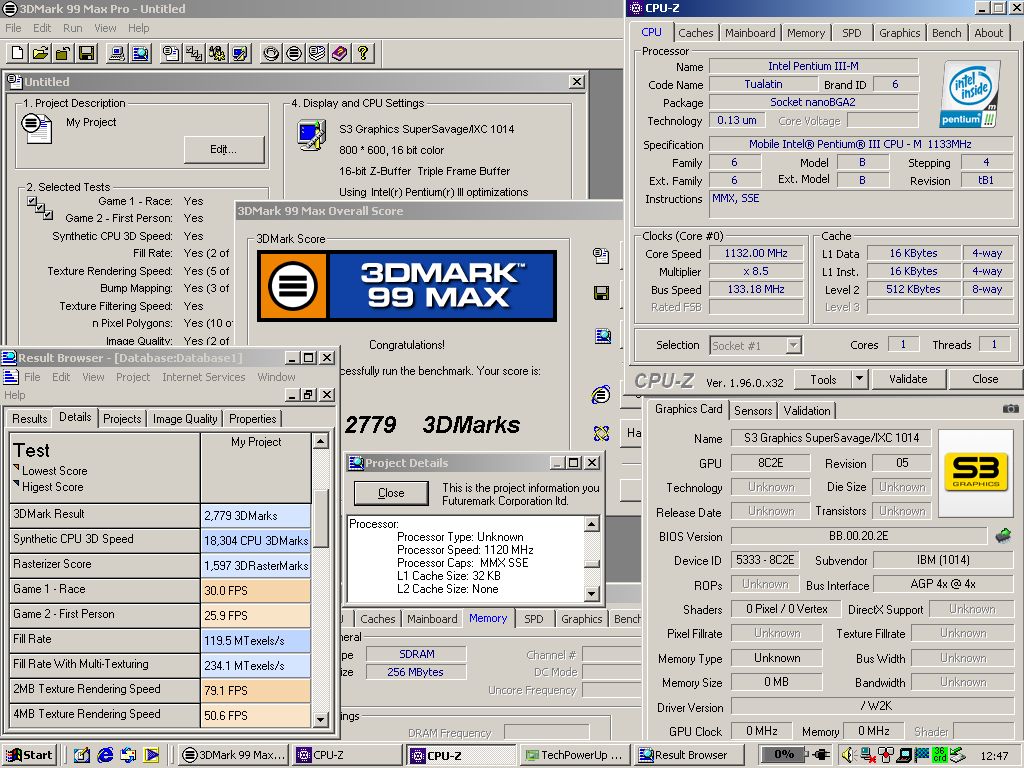Image resolution: width=1024 pixels, height=768 pixels.
Task: Click the project description toolbar icon
Action: tap(172, 53)
